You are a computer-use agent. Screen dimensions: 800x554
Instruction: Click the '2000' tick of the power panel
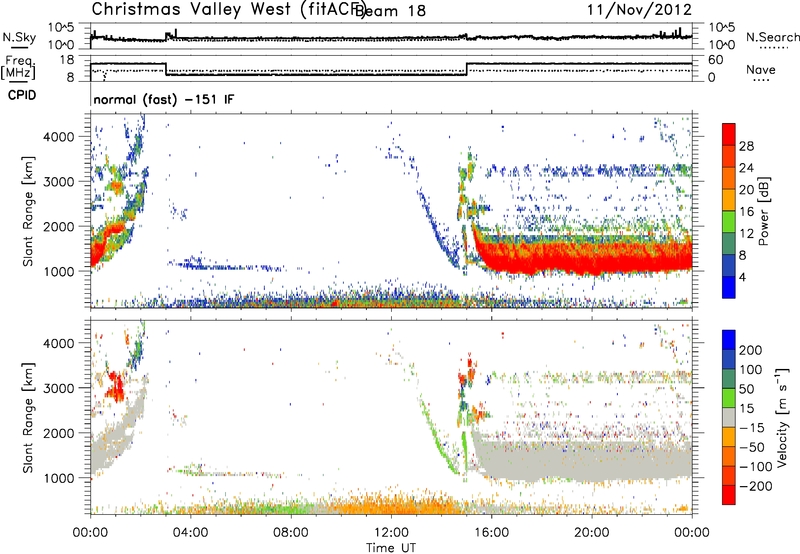click(58, 226)
